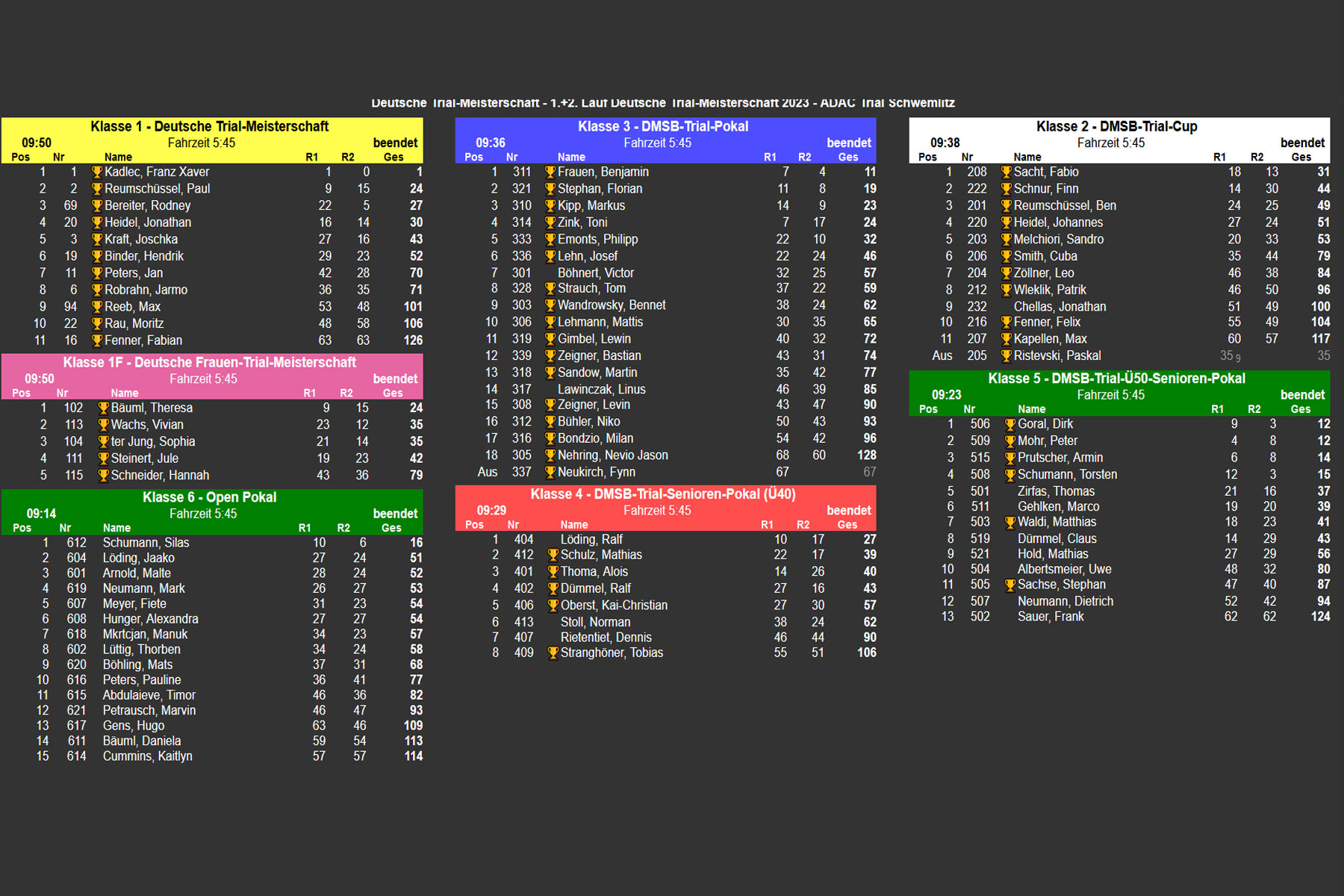Click the Ges column header in Klasse 2
Screen dimensions: 1344x896
point(1301,157)
